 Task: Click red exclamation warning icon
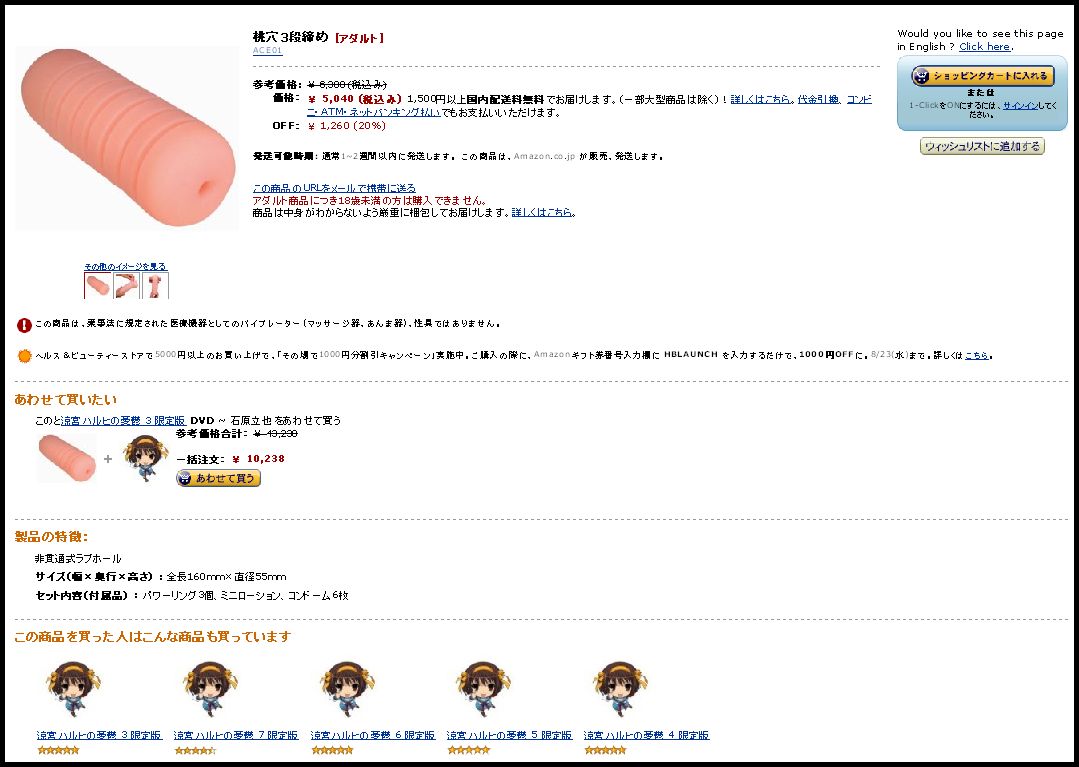24,325
